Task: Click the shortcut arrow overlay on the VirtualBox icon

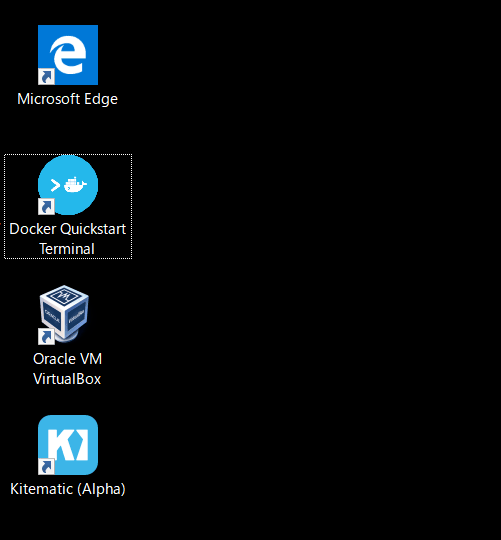Action: coord(46,336)
